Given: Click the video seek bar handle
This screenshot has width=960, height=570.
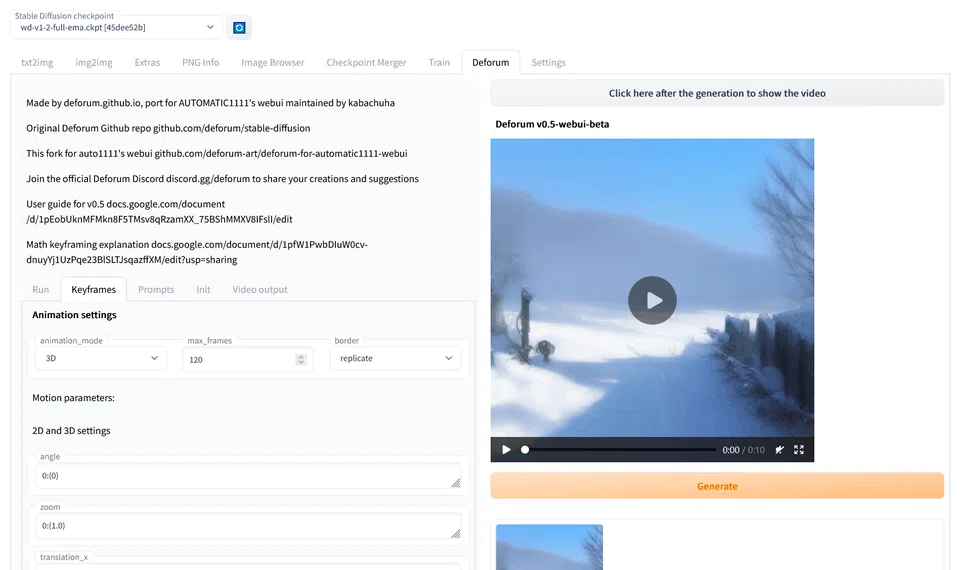Looking at the screenshot, I should click(525, 449).
